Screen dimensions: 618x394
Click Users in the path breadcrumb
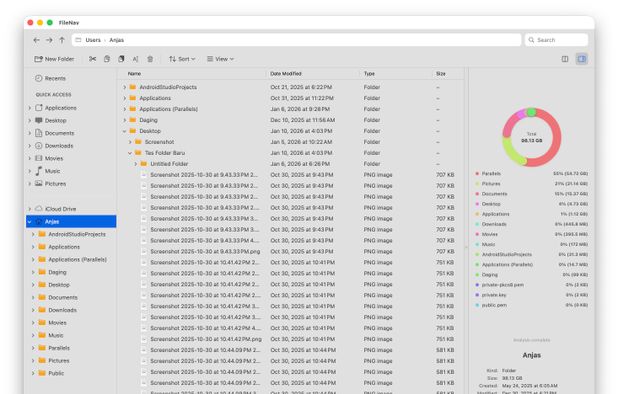[93, 40]
